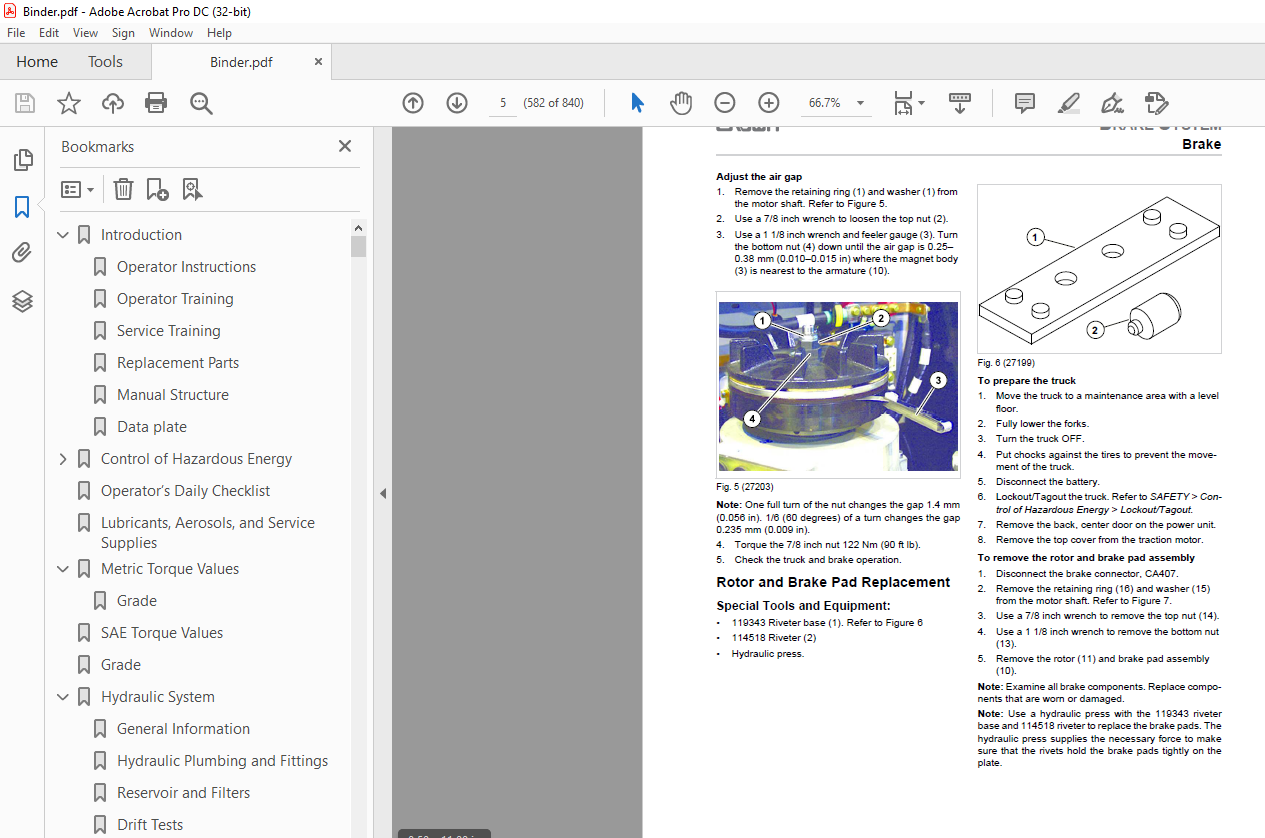Print the document with the printer icon
This screenshot has width=1265, height=838.
156,103
